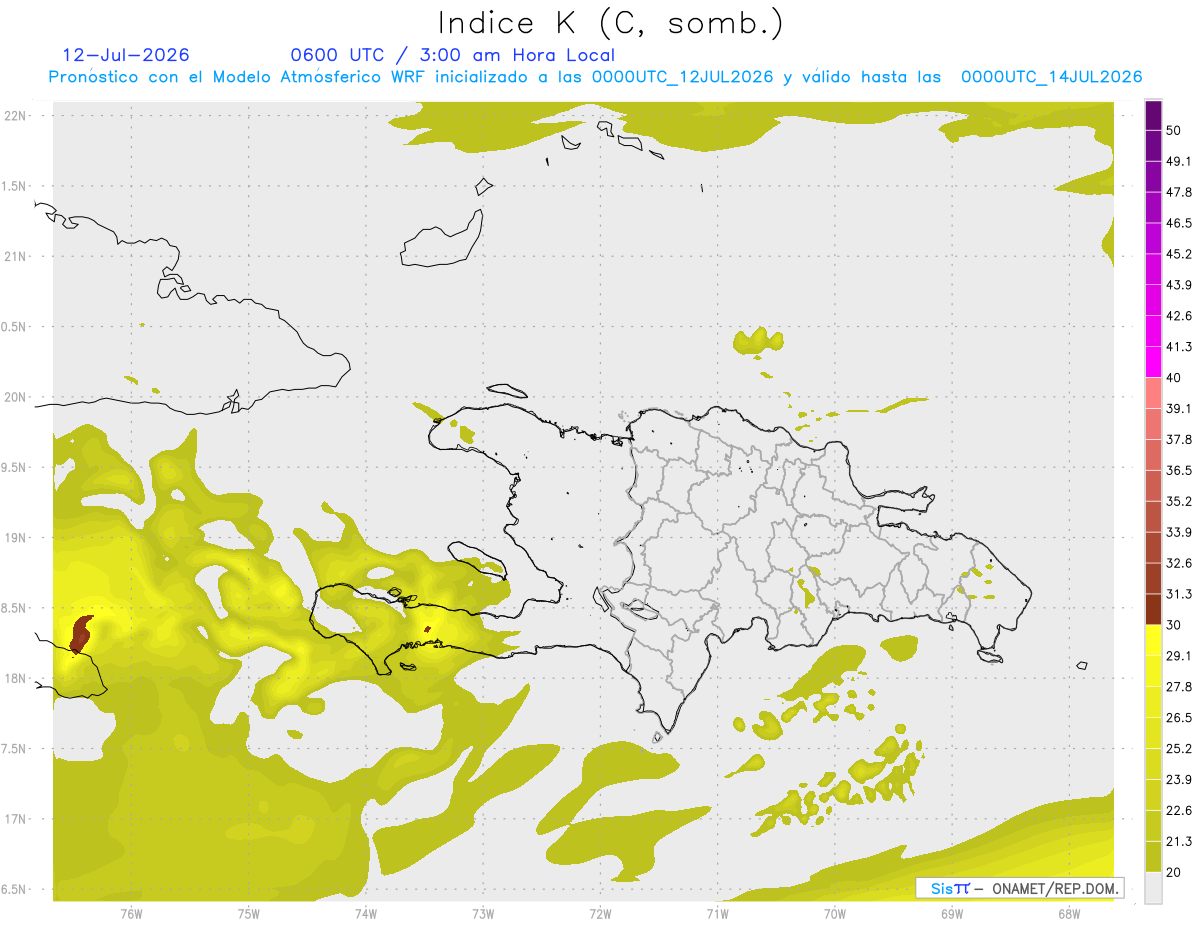Image resolution: width=1200 pixels, height=927 pixels.
Task: Click the '20N' latitude label
Action: 16,397
